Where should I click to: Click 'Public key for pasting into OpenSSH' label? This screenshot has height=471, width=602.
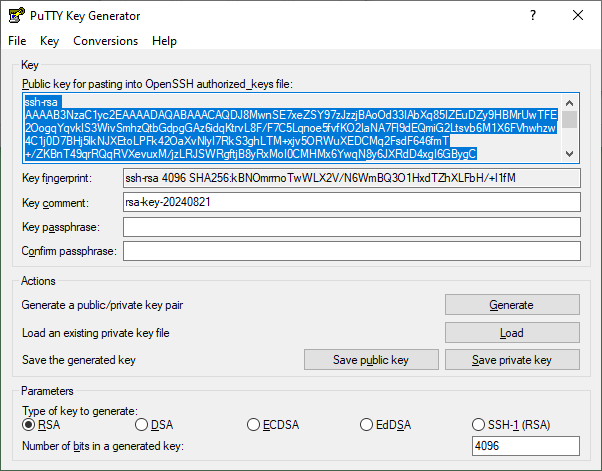click(x=157, y=84)
